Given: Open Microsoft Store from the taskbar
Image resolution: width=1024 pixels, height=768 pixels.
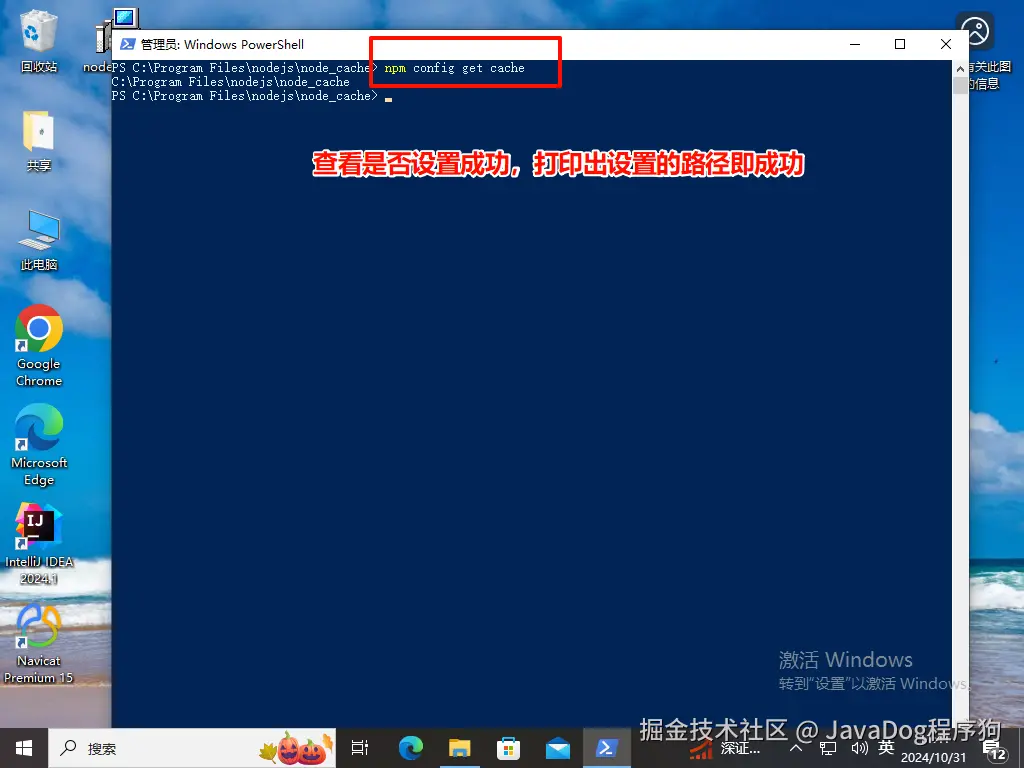Looking at the screenshot, I should (509, 748).
